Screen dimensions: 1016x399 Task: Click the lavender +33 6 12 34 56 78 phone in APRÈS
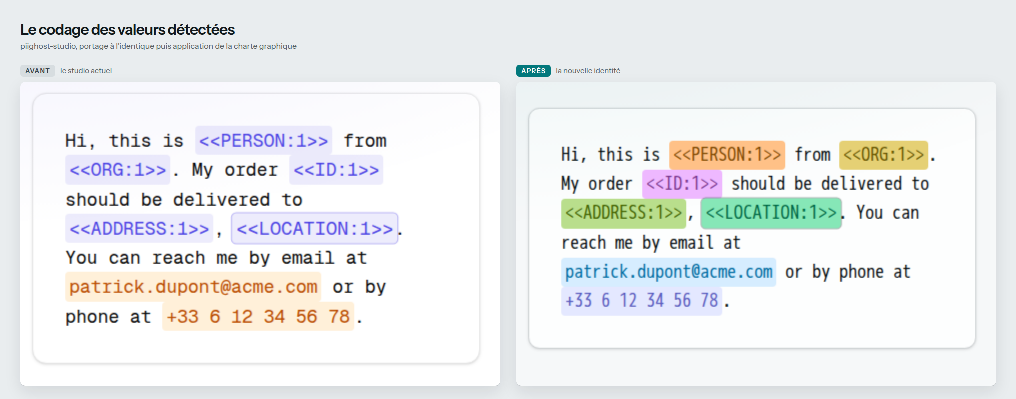click(641, 301)
